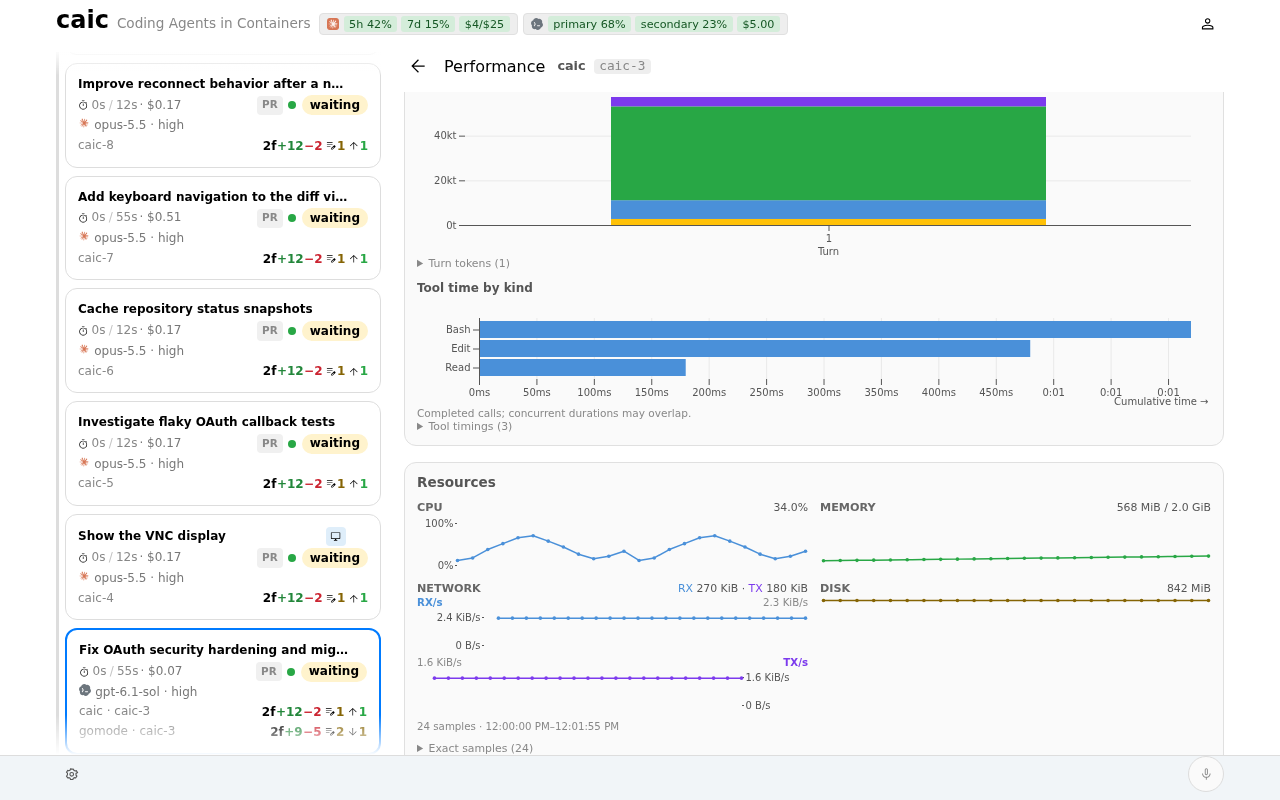Click the PR badge on caic-7 card
The width and height of the screenshot is (1280, 800).
coord(270,218)
